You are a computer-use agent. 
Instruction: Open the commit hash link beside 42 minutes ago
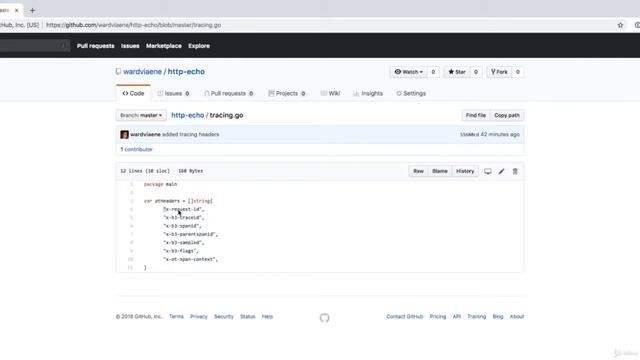pyautogui.click(x=469, y=135)
